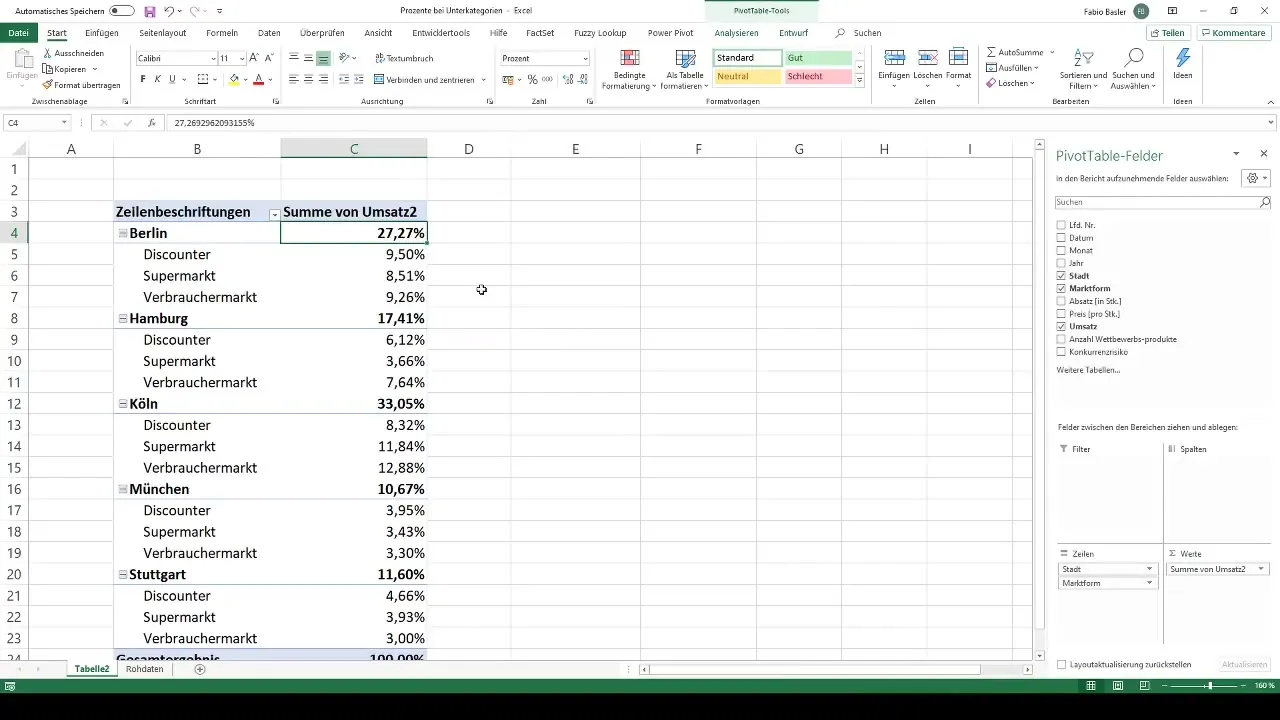Increase font size with larger A icon
Image resolution: width=1280 pixels, height=720 pixels.
tap(254, 59)
